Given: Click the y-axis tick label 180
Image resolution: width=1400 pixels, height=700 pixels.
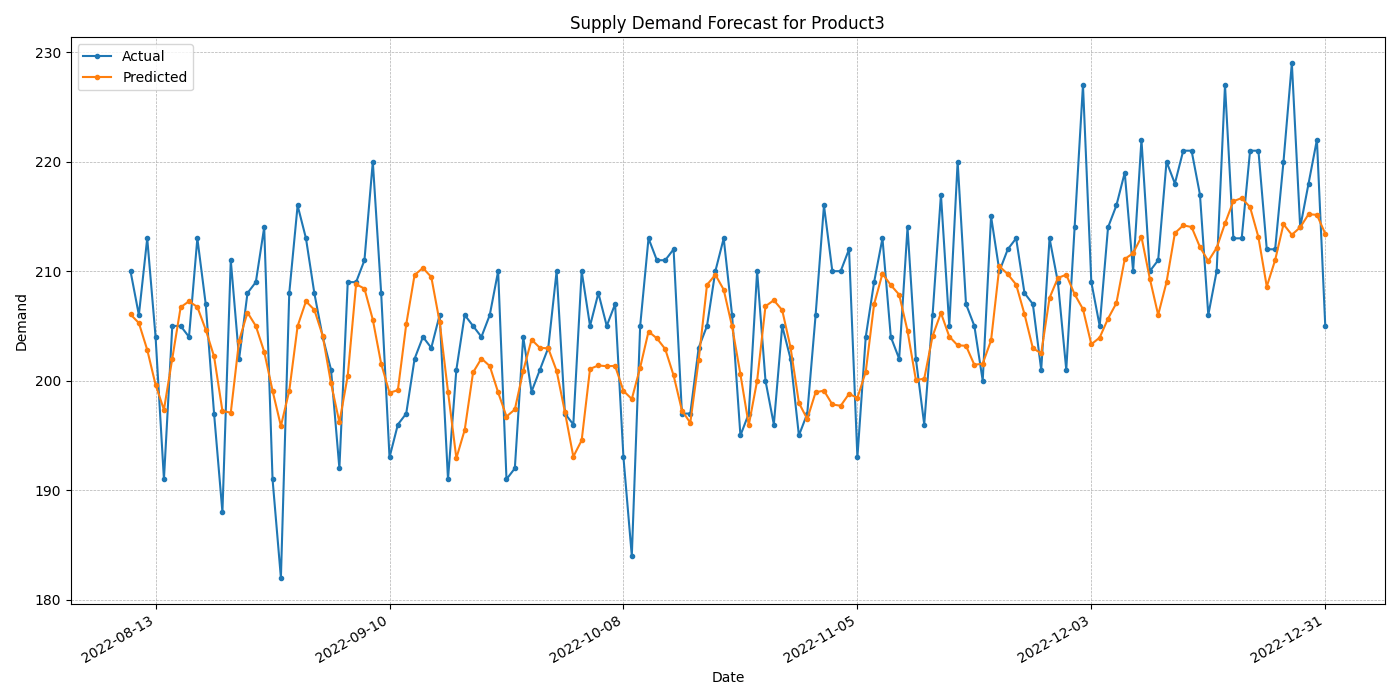Looking at the screenshot, I should coord(48,600).
